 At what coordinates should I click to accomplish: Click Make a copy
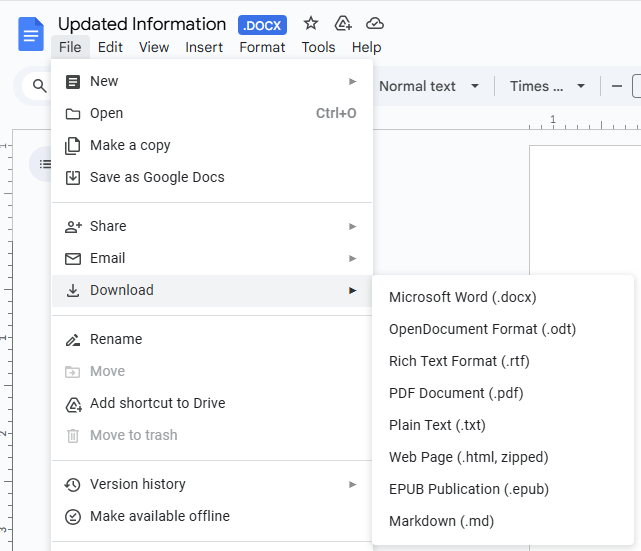130,145
